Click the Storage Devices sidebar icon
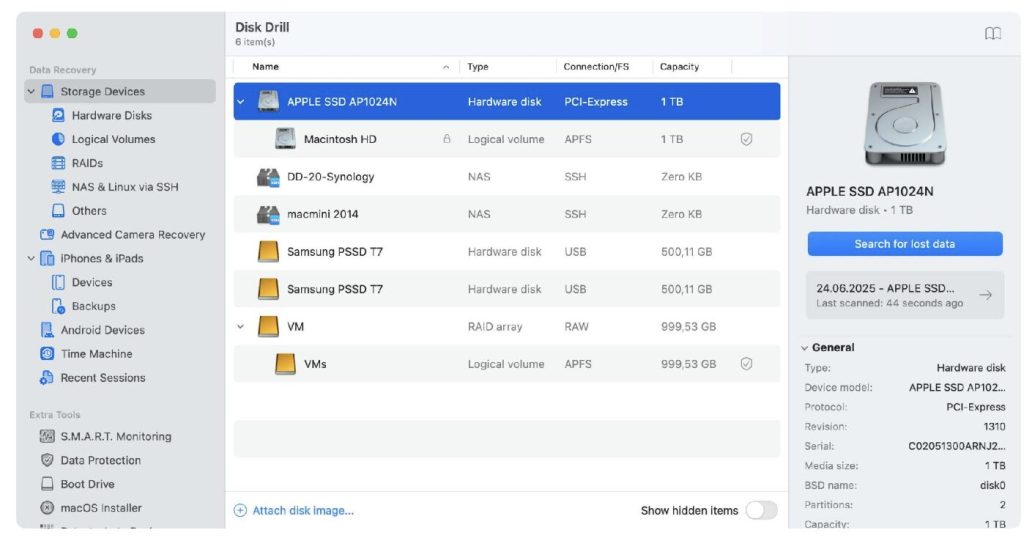The width and height of the screenshot is (1024, 541). pos(47,91)
